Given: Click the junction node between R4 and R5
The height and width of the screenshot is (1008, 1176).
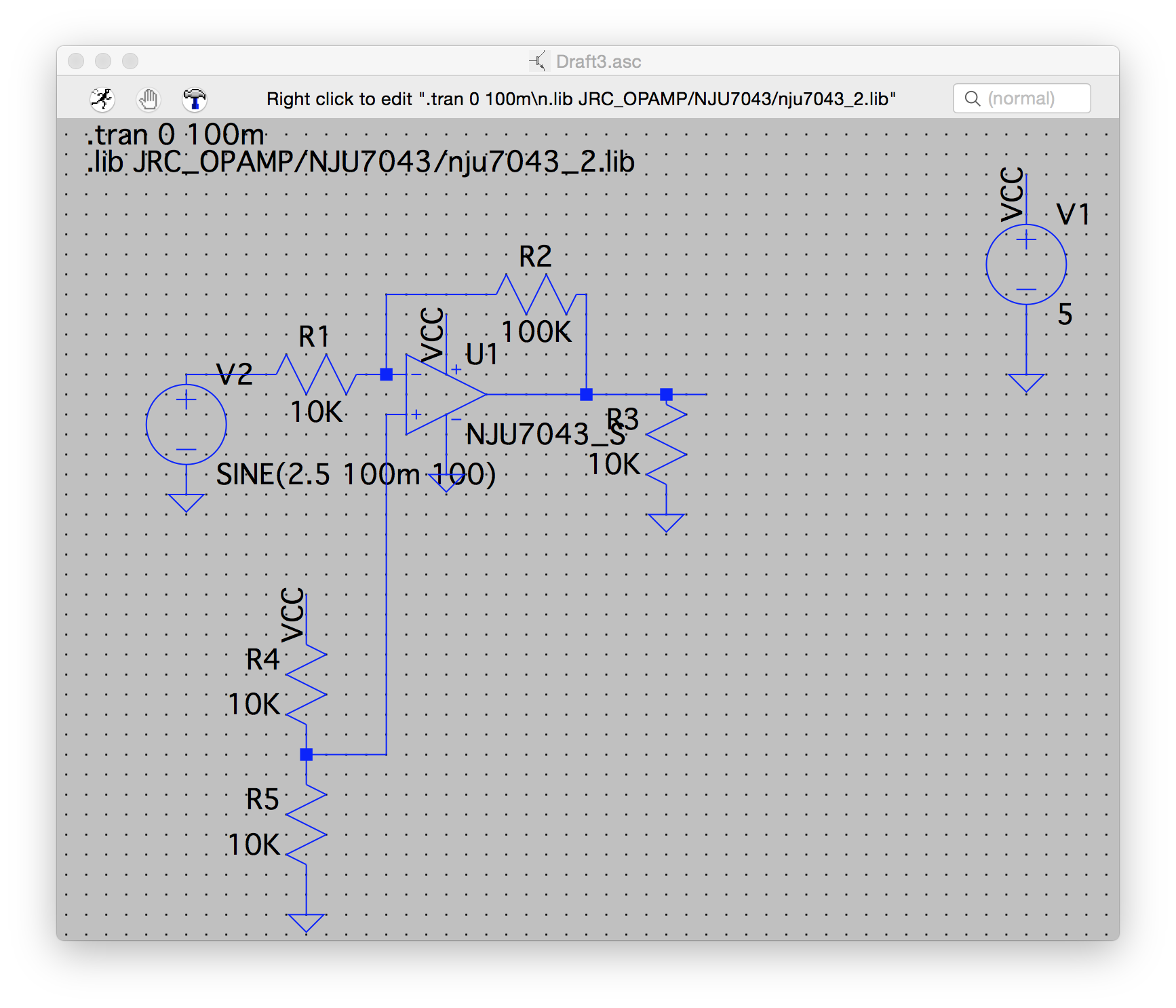Looking at the screenshot, I should click(307, 754).
